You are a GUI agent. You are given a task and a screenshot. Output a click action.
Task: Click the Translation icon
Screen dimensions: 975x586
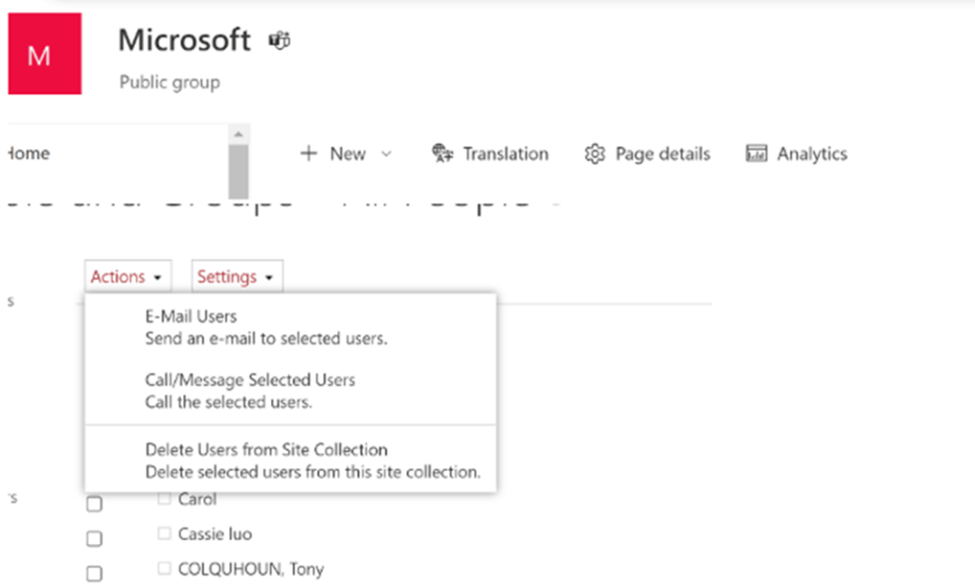[442, 153]
